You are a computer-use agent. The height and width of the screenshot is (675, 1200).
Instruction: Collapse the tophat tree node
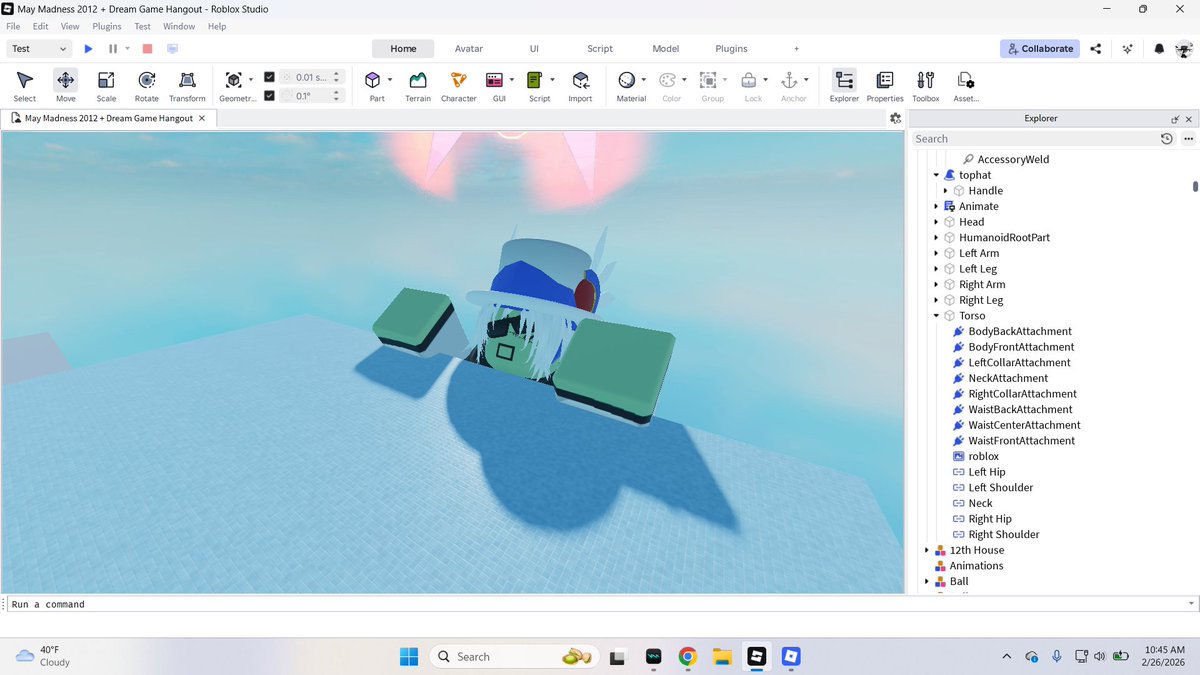click(937, 175)
